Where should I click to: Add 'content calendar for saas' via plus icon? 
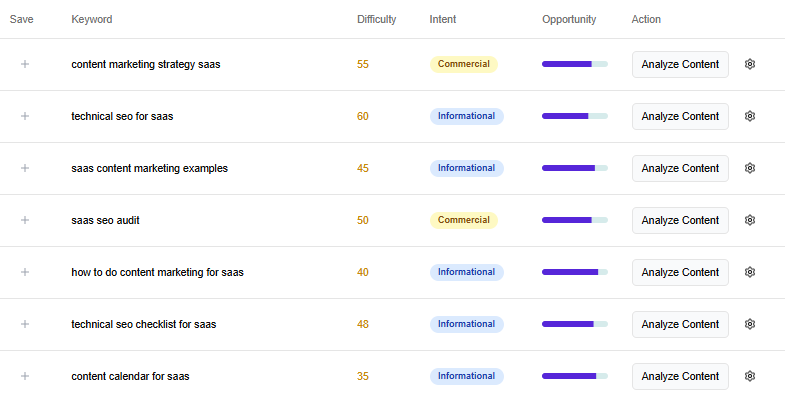(x=25, y=376)
